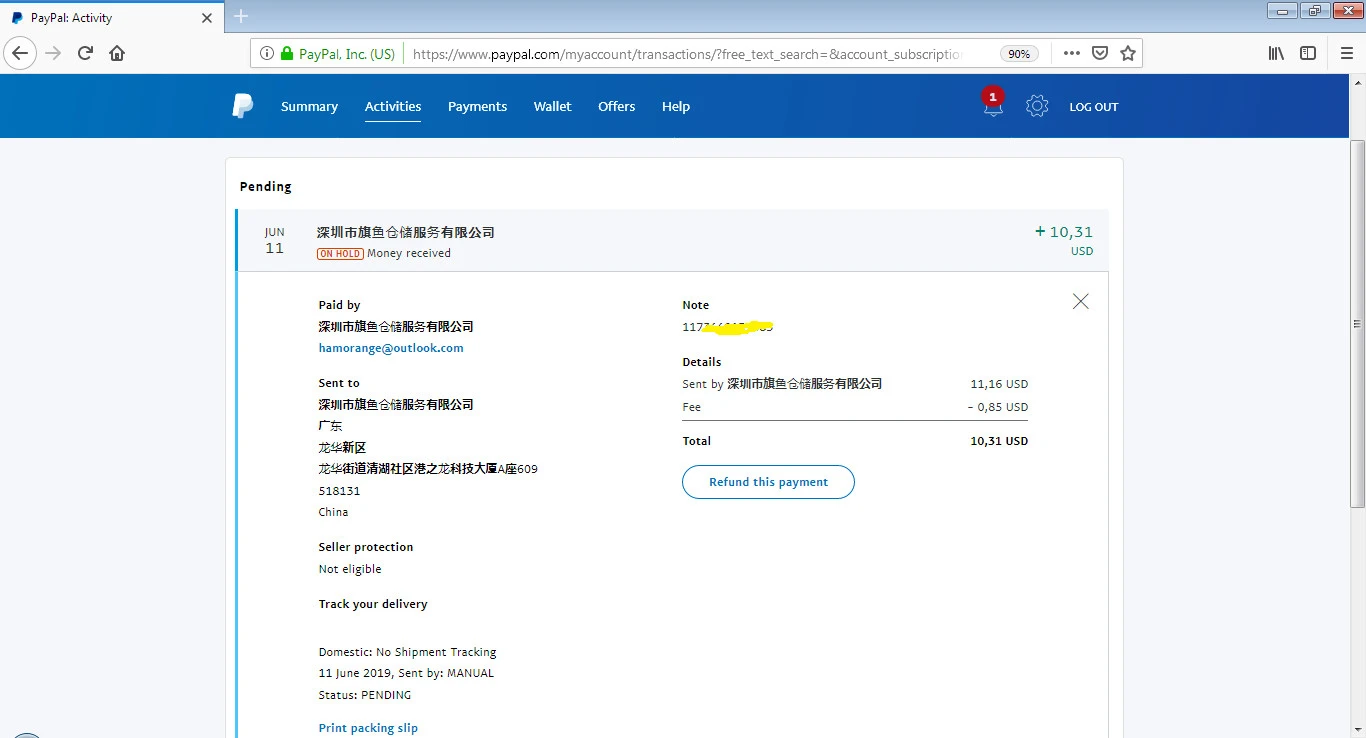The height and width of the screenshot is (738, 1366).
Task: Open a new browser tab
Action: point(241,16)
